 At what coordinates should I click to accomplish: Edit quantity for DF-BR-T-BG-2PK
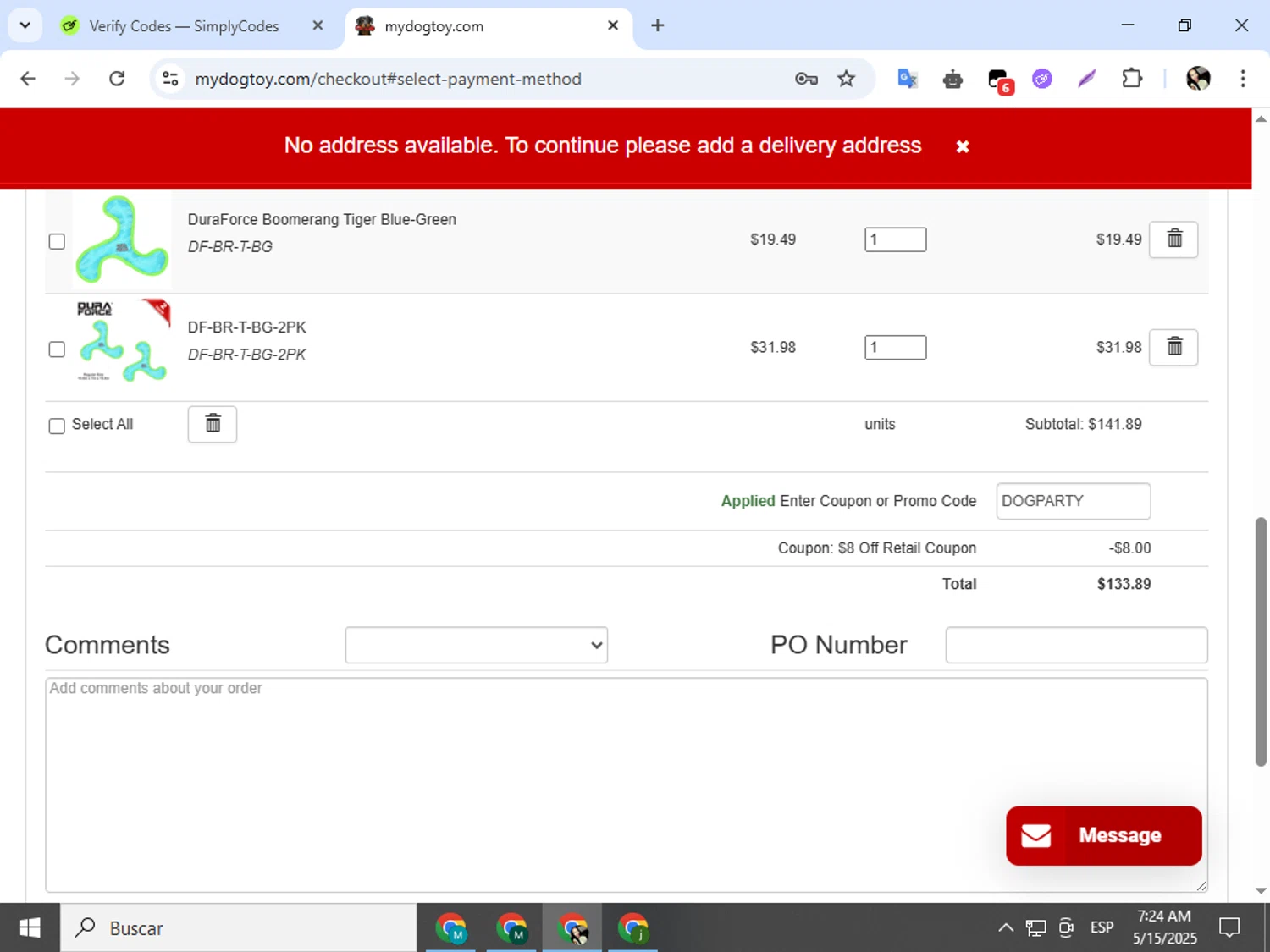[895, 347]
